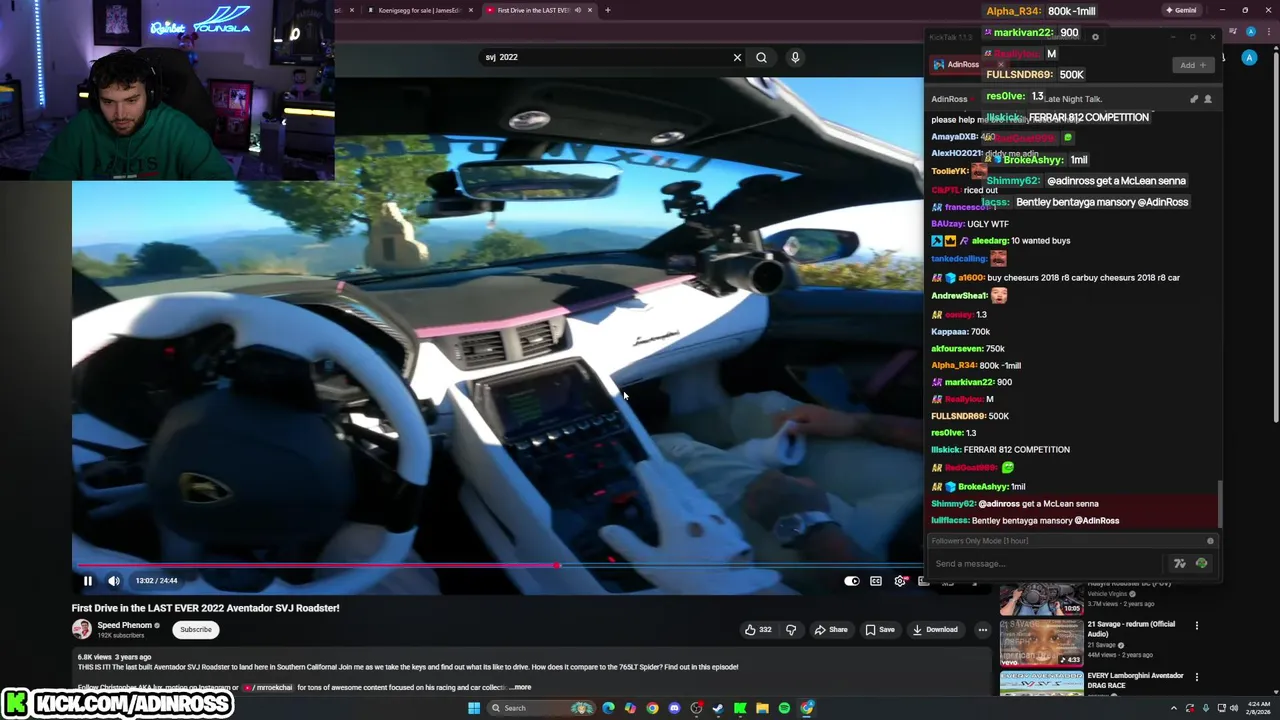Click the Followers Only Mode info icon
This screenshot has height=720, width=1280.
pyautogui.click(x=1210, y=541)
